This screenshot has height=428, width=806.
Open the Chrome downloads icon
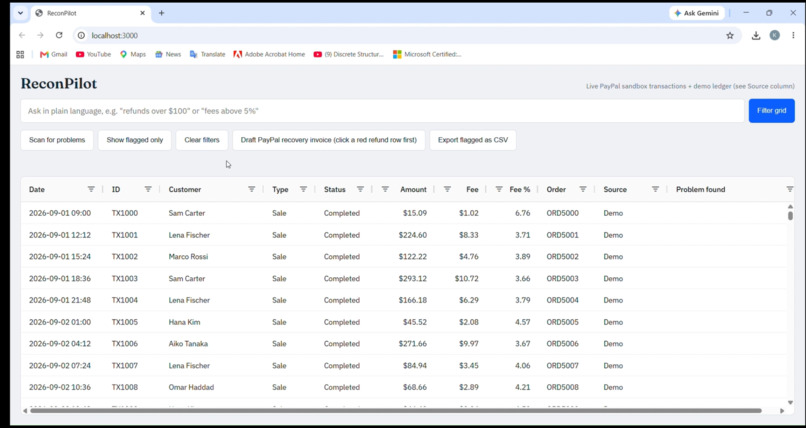tap(756, 35)
